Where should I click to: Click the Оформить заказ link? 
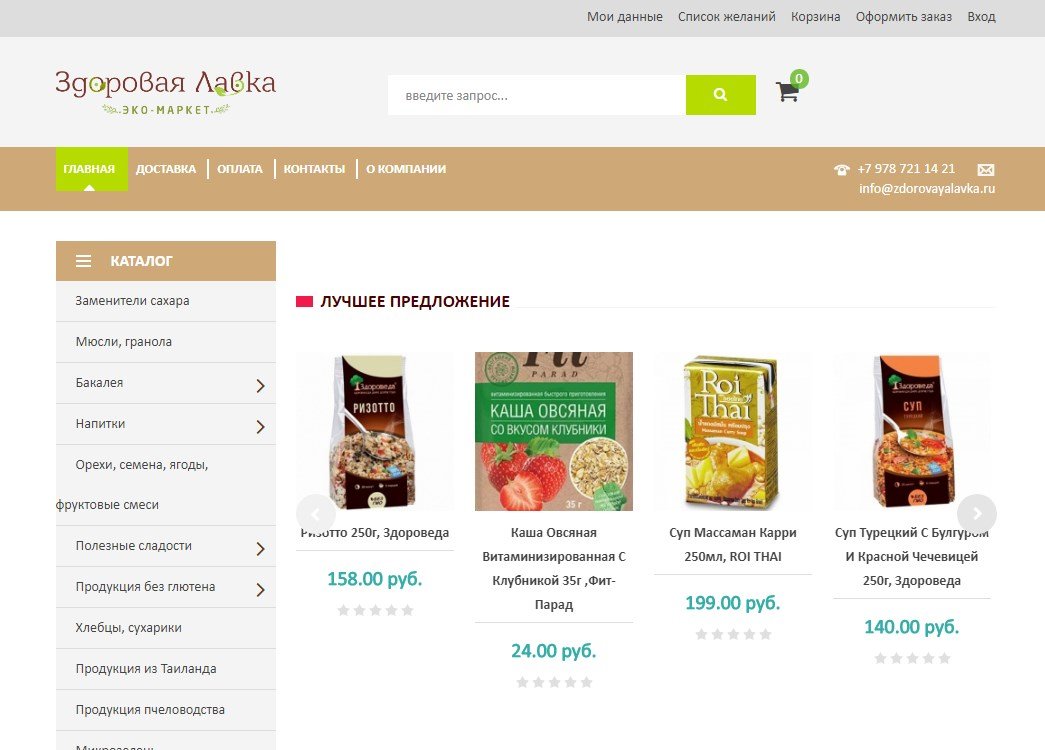pyautogui.click(x=904, y=17)
